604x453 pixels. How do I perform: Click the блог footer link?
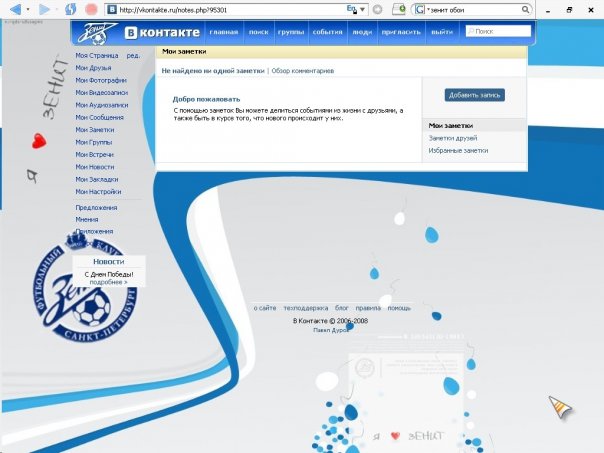click(x=341, y=308)
